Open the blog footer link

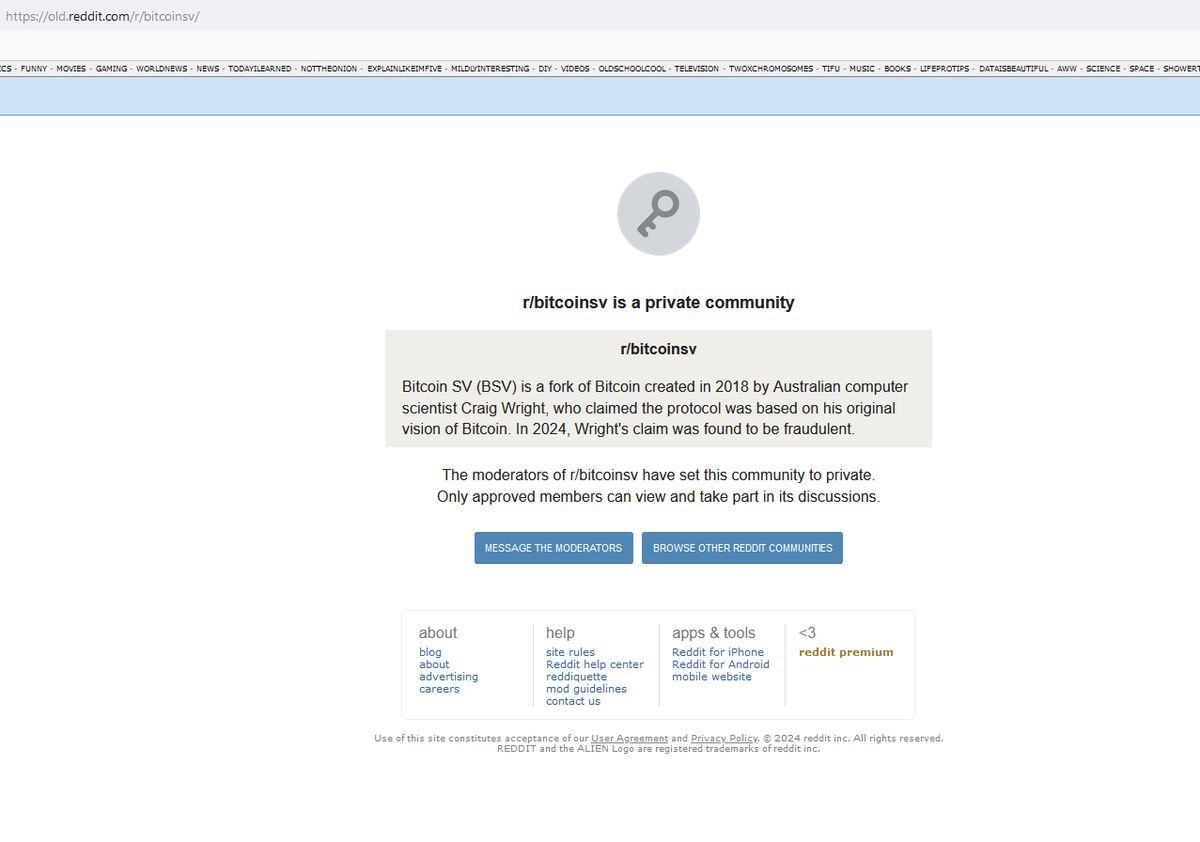(x=430, y=652)
